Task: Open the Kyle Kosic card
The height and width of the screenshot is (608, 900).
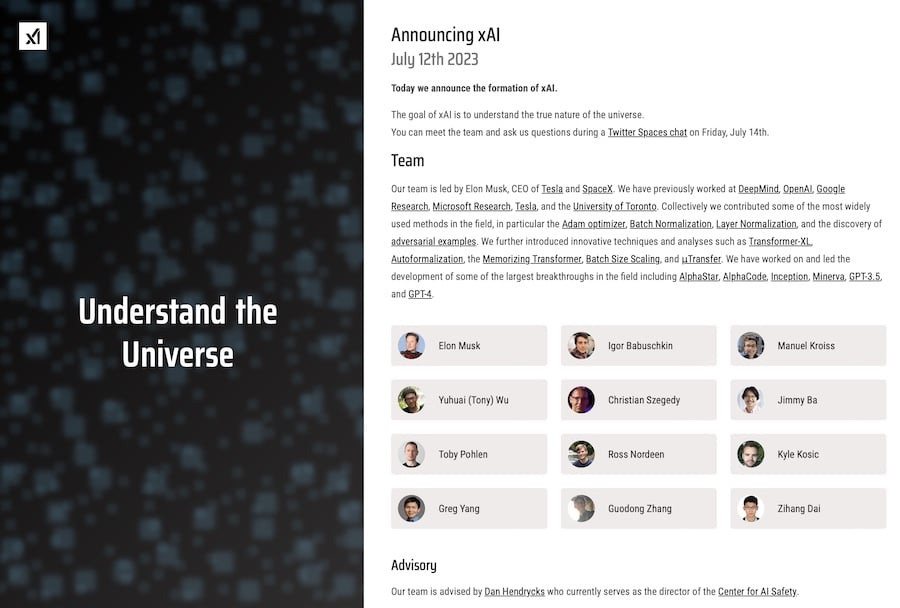Action: tap(808, 454)
